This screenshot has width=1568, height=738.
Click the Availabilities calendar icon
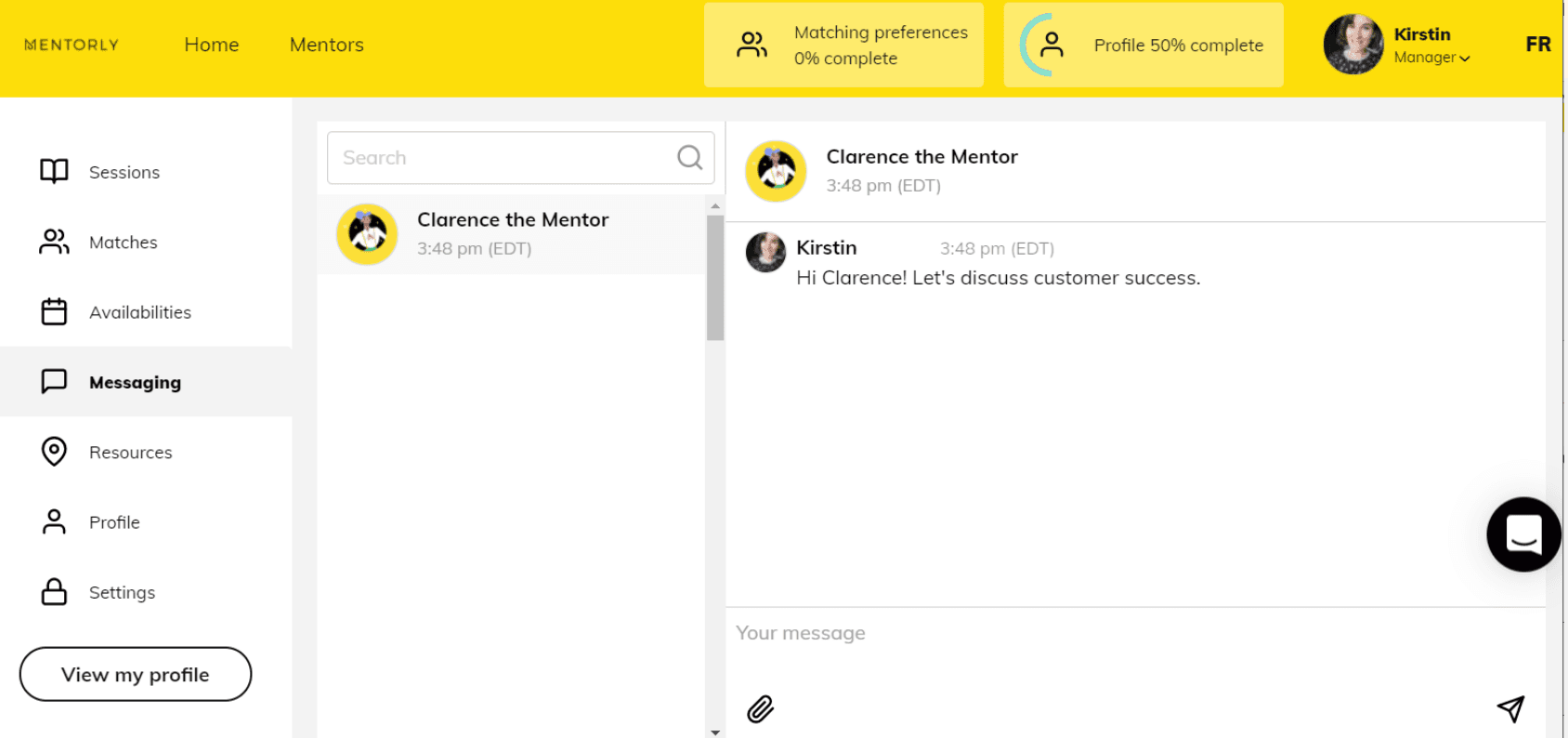(54, 312)
